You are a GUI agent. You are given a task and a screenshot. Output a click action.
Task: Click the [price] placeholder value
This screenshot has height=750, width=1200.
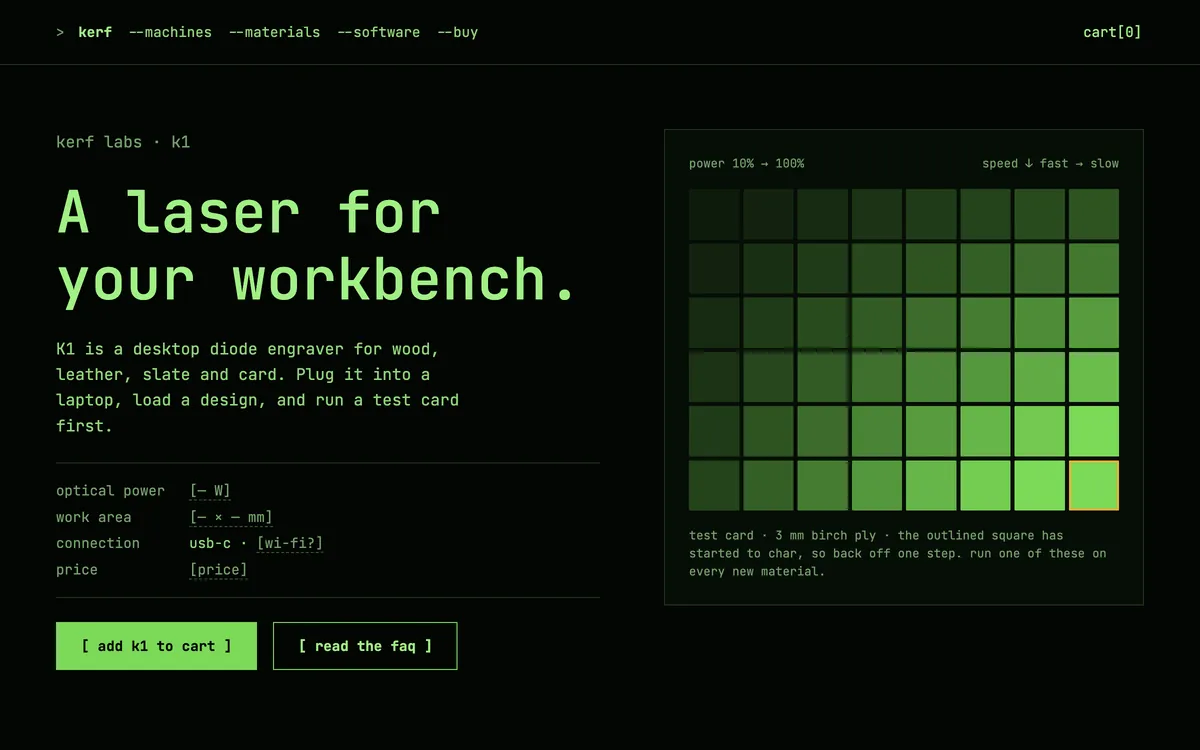pyautogui.click(x=218, y=570)
